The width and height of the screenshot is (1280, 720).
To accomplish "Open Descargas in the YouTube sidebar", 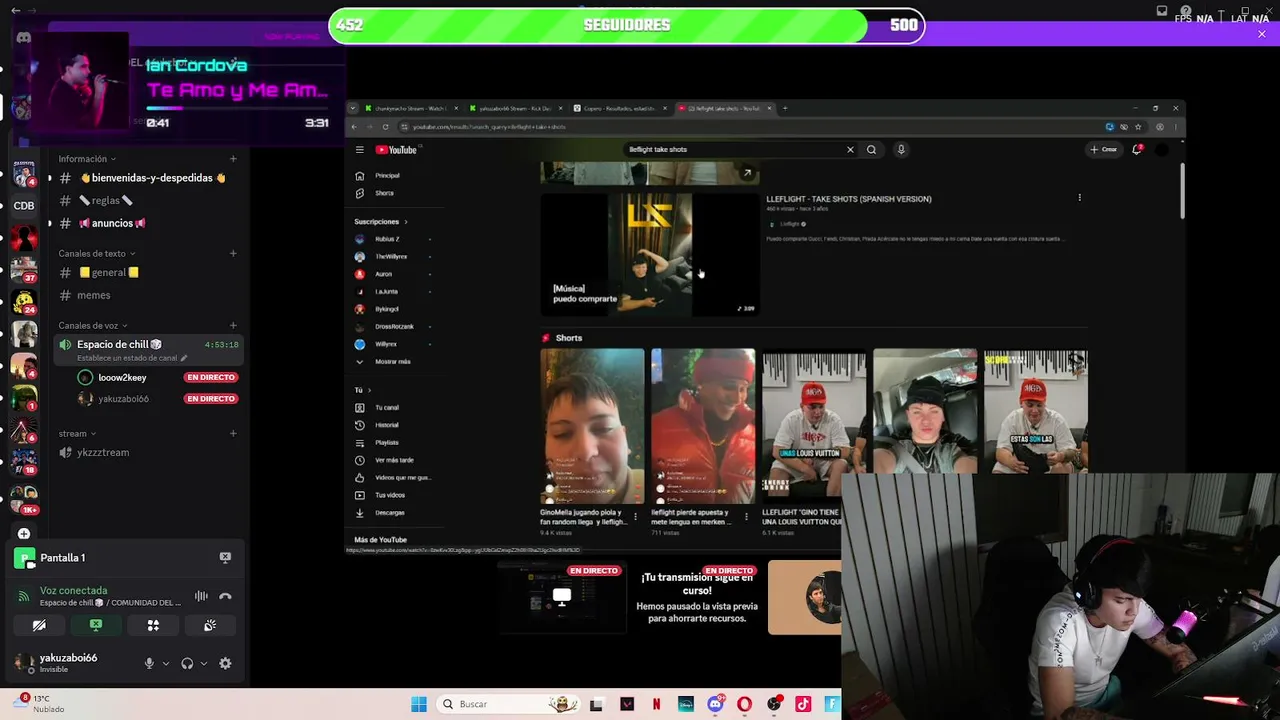I will [x=389, y=513].
